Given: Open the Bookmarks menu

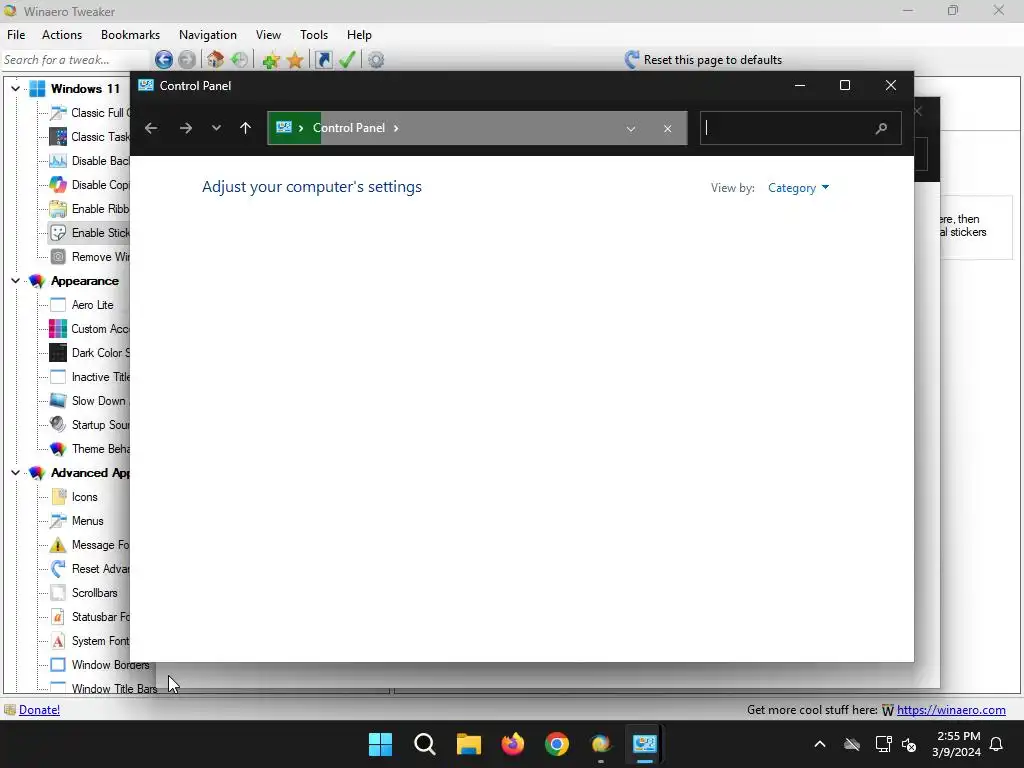Looking at the screenshot, I should coord(130,35).
